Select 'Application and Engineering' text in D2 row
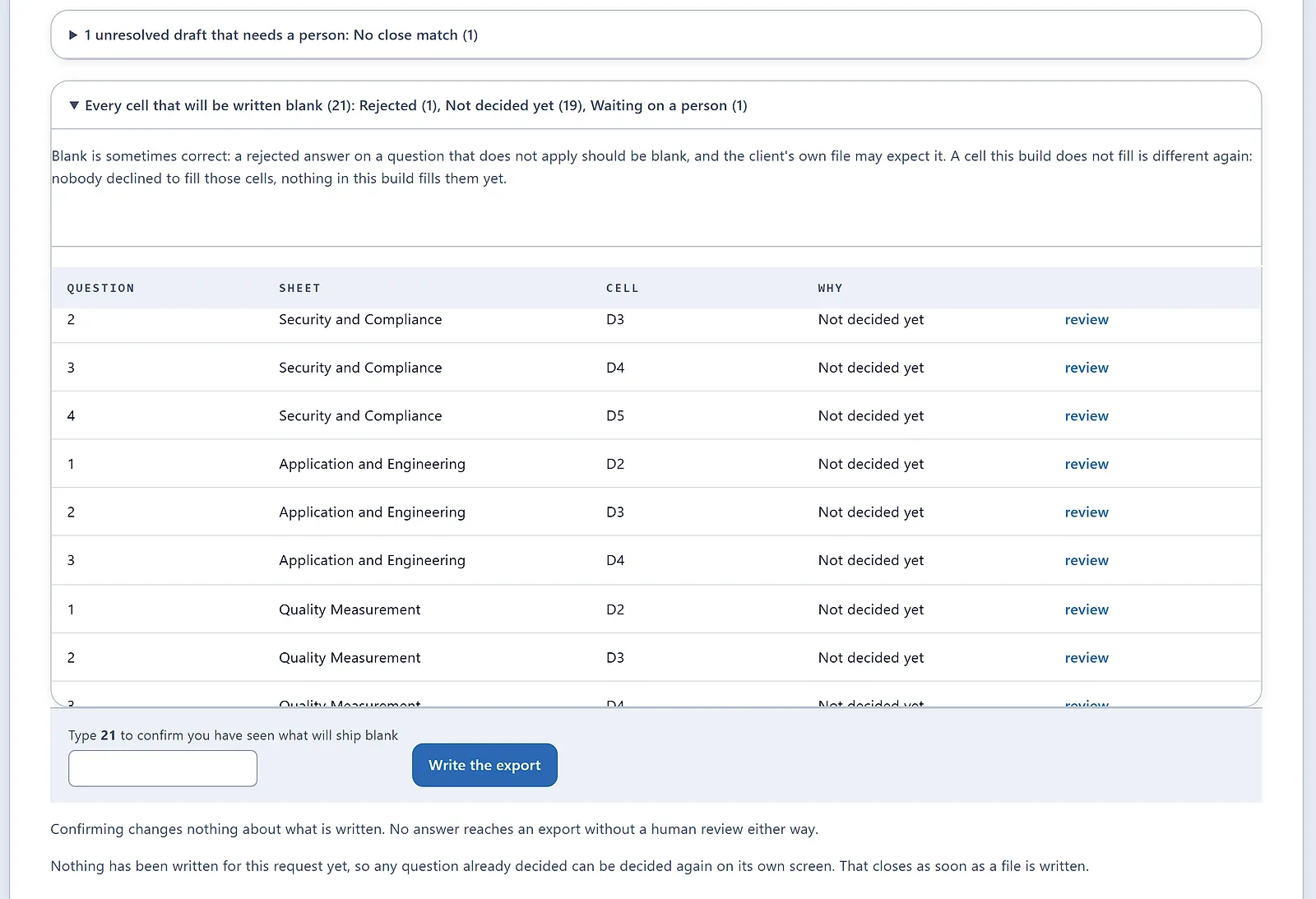Screen dimensions: 1316x899 [372, 464]
